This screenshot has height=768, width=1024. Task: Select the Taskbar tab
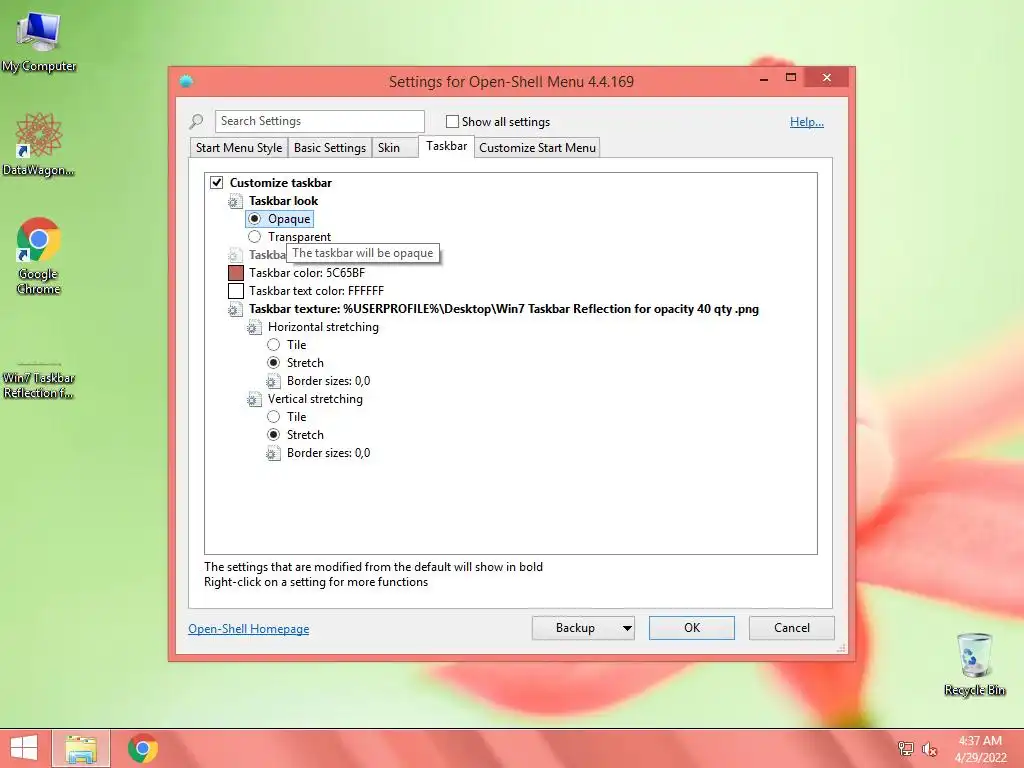[x=447, y=146]
